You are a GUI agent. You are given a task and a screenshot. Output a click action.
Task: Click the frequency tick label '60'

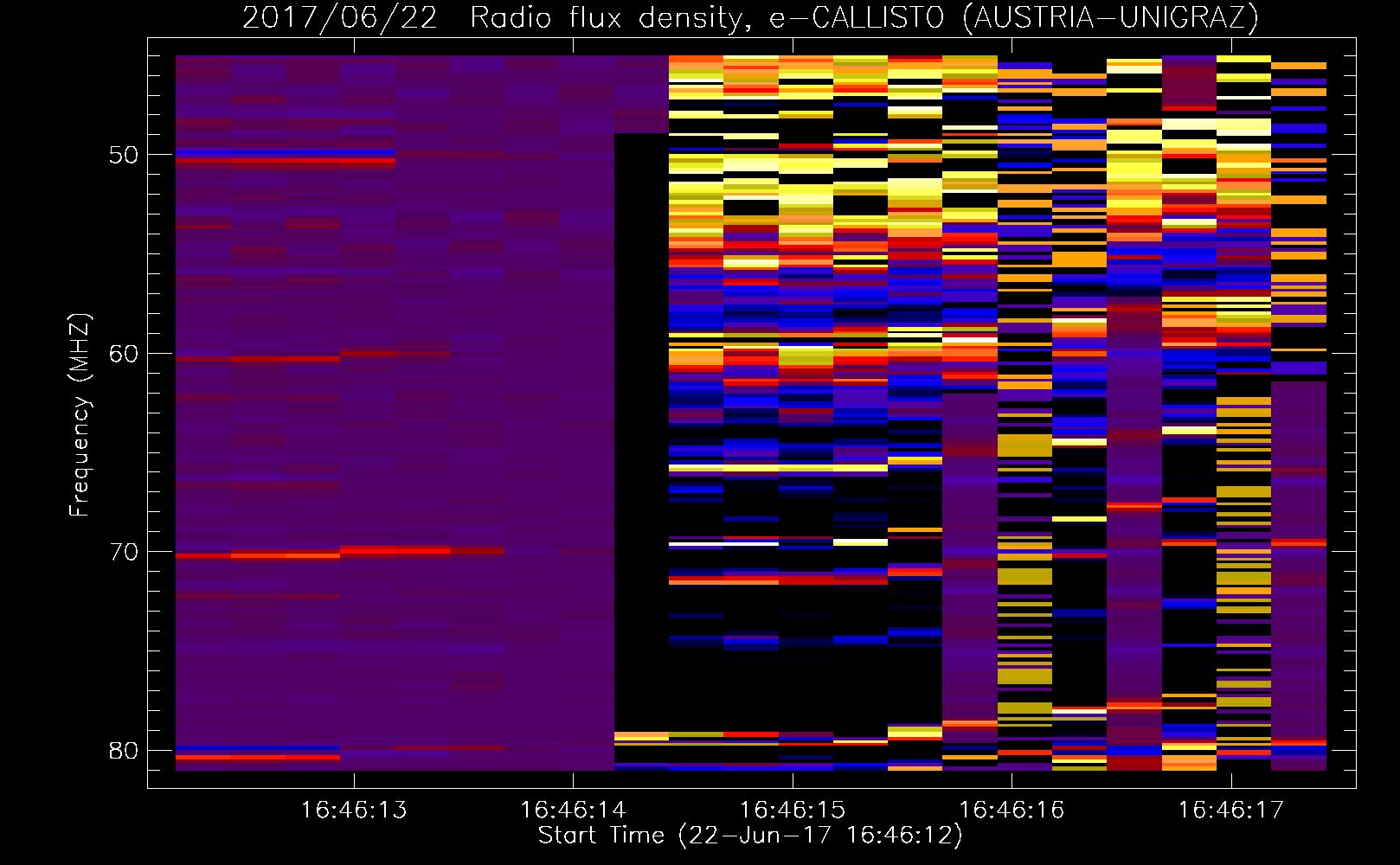[x=124, y=354]
